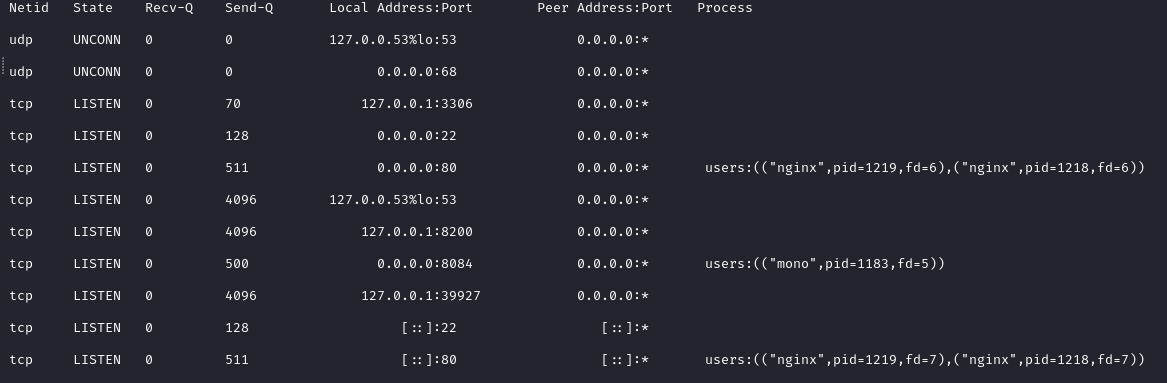The width and height of the screenshot is (1167, 383).
Task: Click the Netid column header
Action: click(x=28, y=7)
